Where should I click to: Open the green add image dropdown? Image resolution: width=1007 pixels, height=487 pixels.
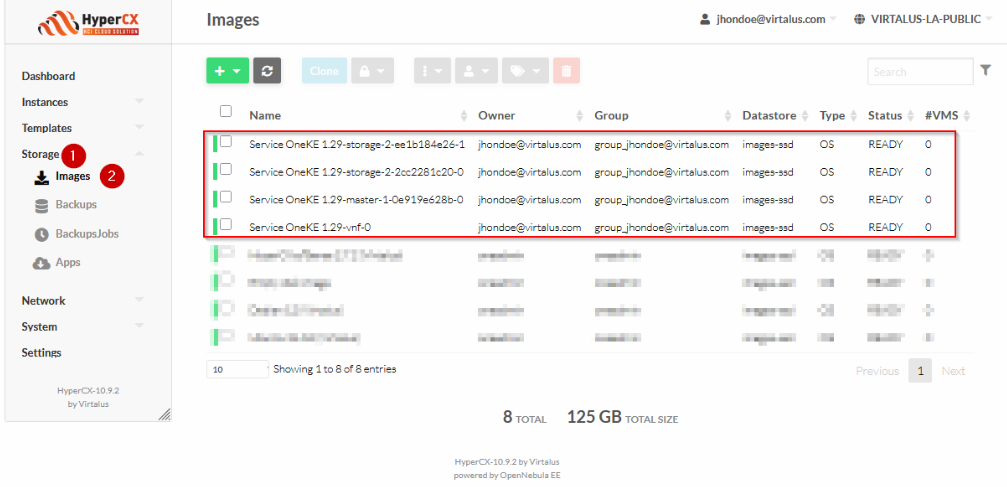click(227, 71)
